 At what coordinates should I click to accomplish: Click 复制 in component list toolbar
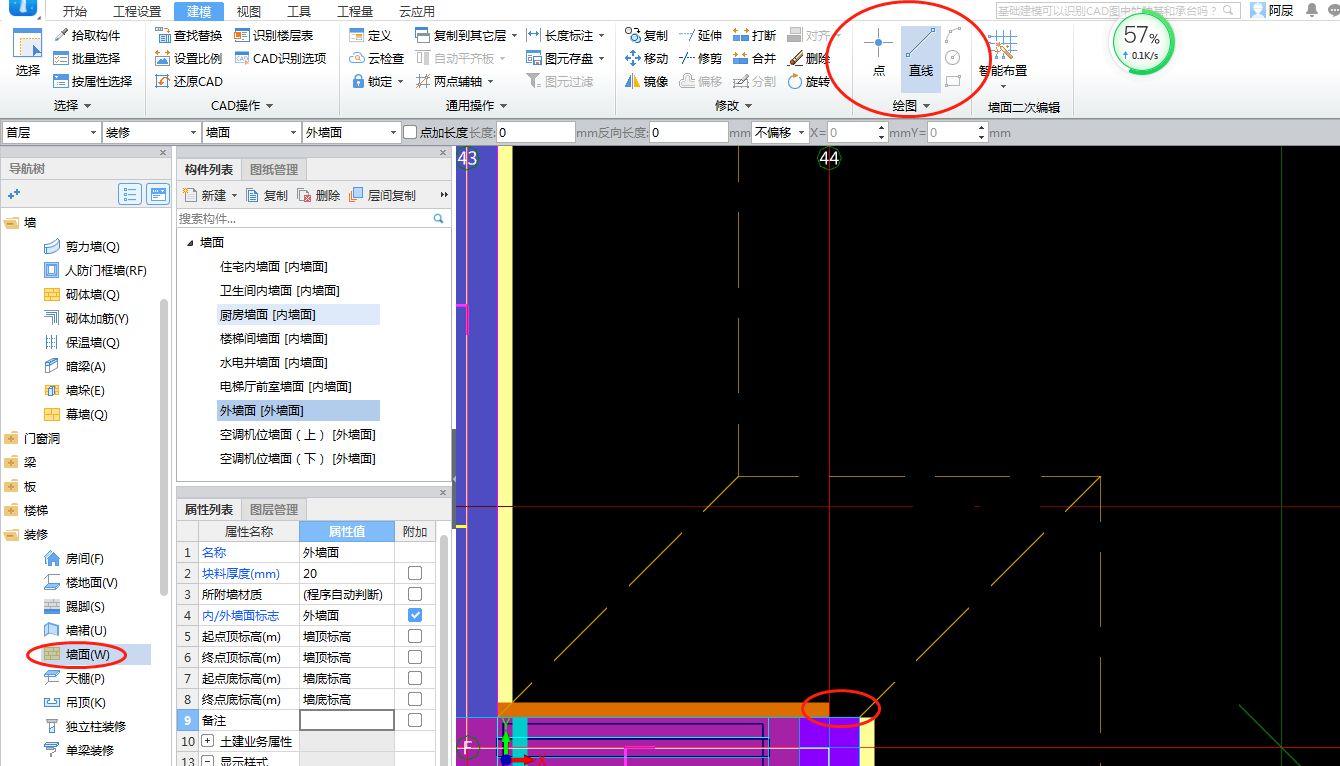(x=267, y=195)
